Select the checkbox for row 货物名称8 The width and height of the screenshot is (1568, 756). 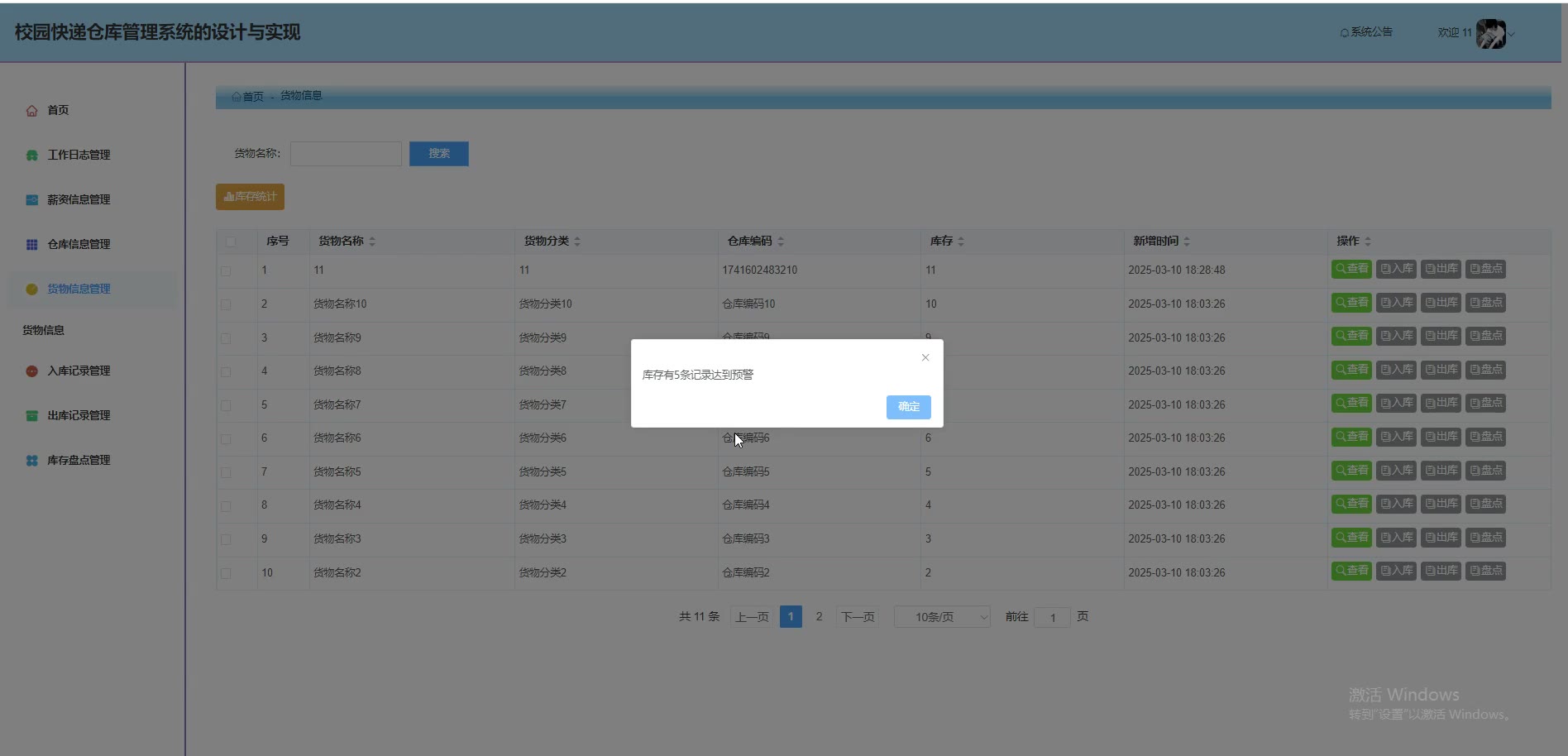[226, 372]
